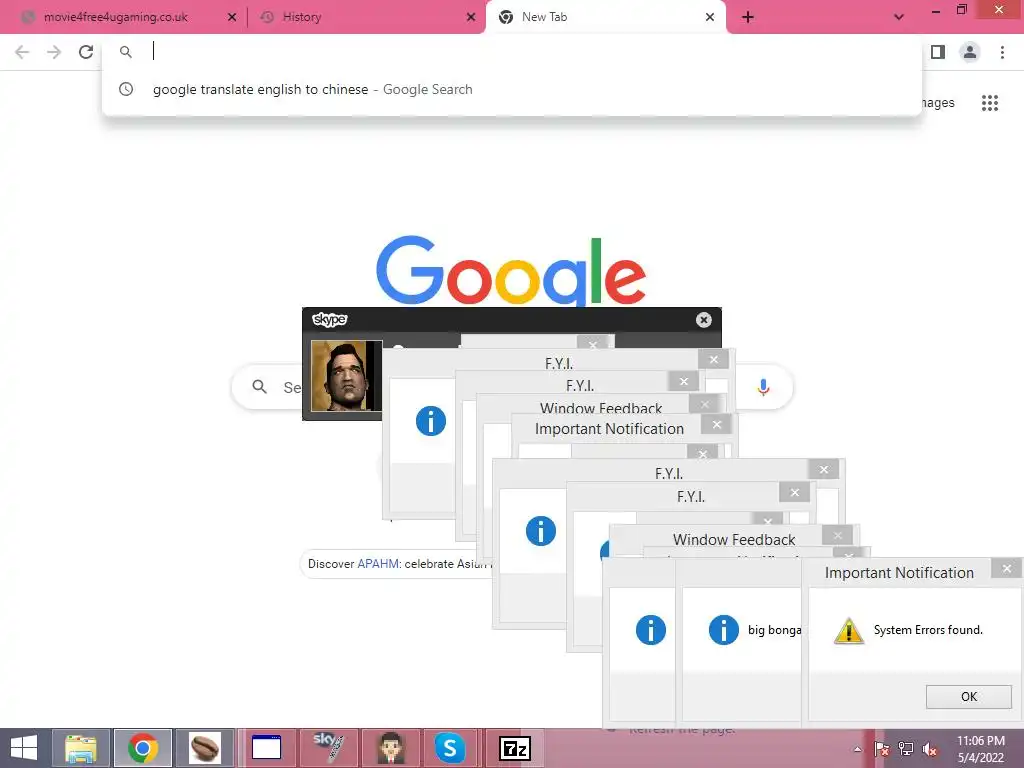The height and width of the screenshot is (768, 1024).
Task: Click the warning icon beside System Errors
Action: click(x=848, y=630)
